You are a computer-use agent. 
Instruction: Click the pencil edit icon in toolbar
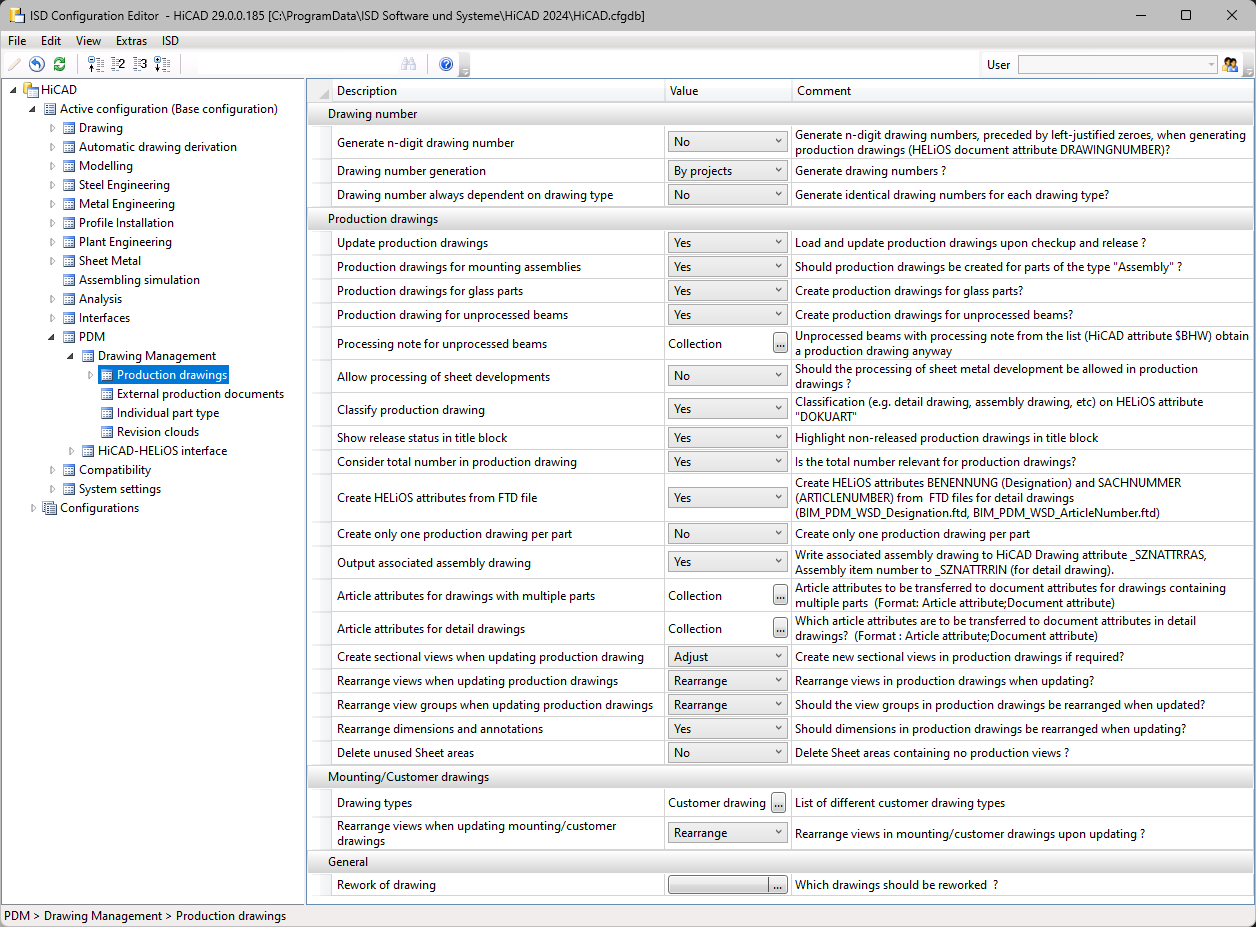coord(14,64)
